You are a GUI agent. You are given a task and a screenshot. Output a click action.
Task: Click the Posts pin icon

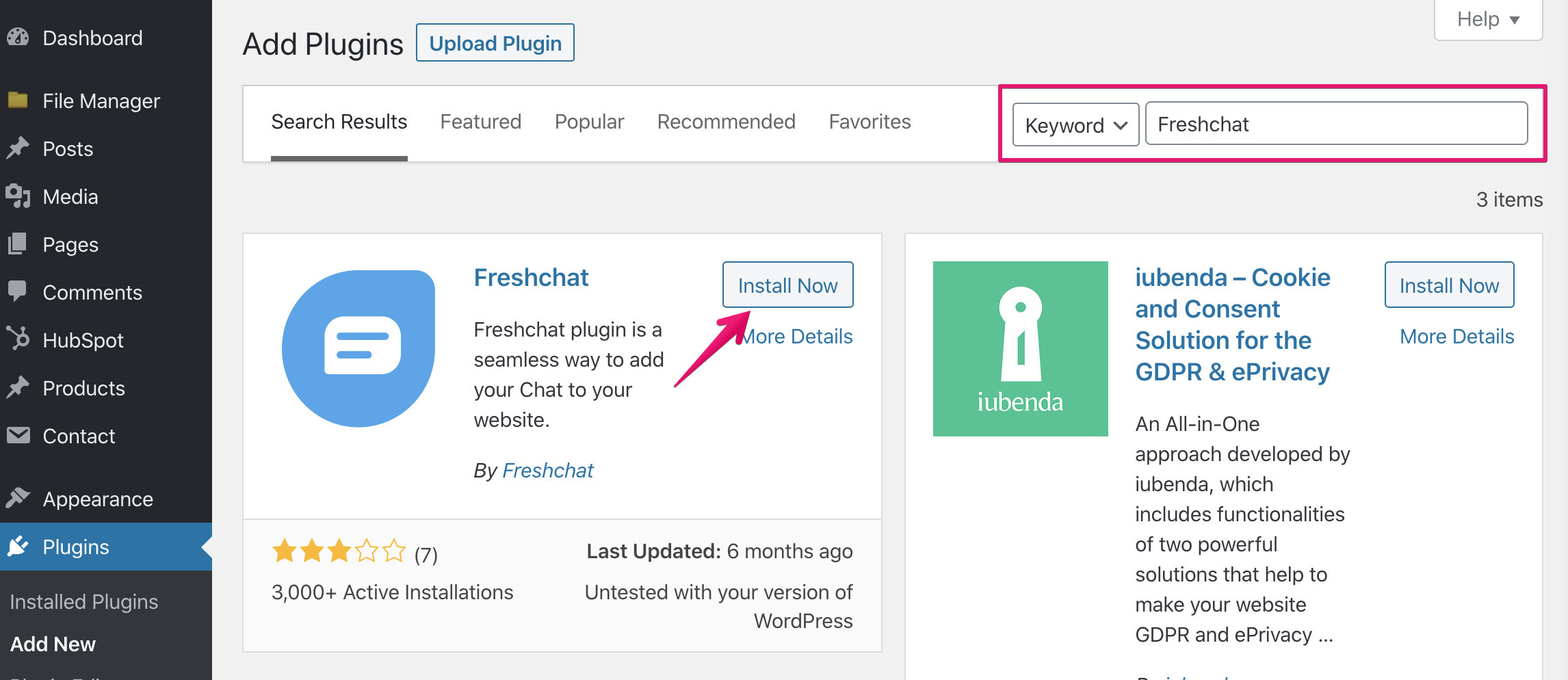pyautogui.click(x=18, y=148)
